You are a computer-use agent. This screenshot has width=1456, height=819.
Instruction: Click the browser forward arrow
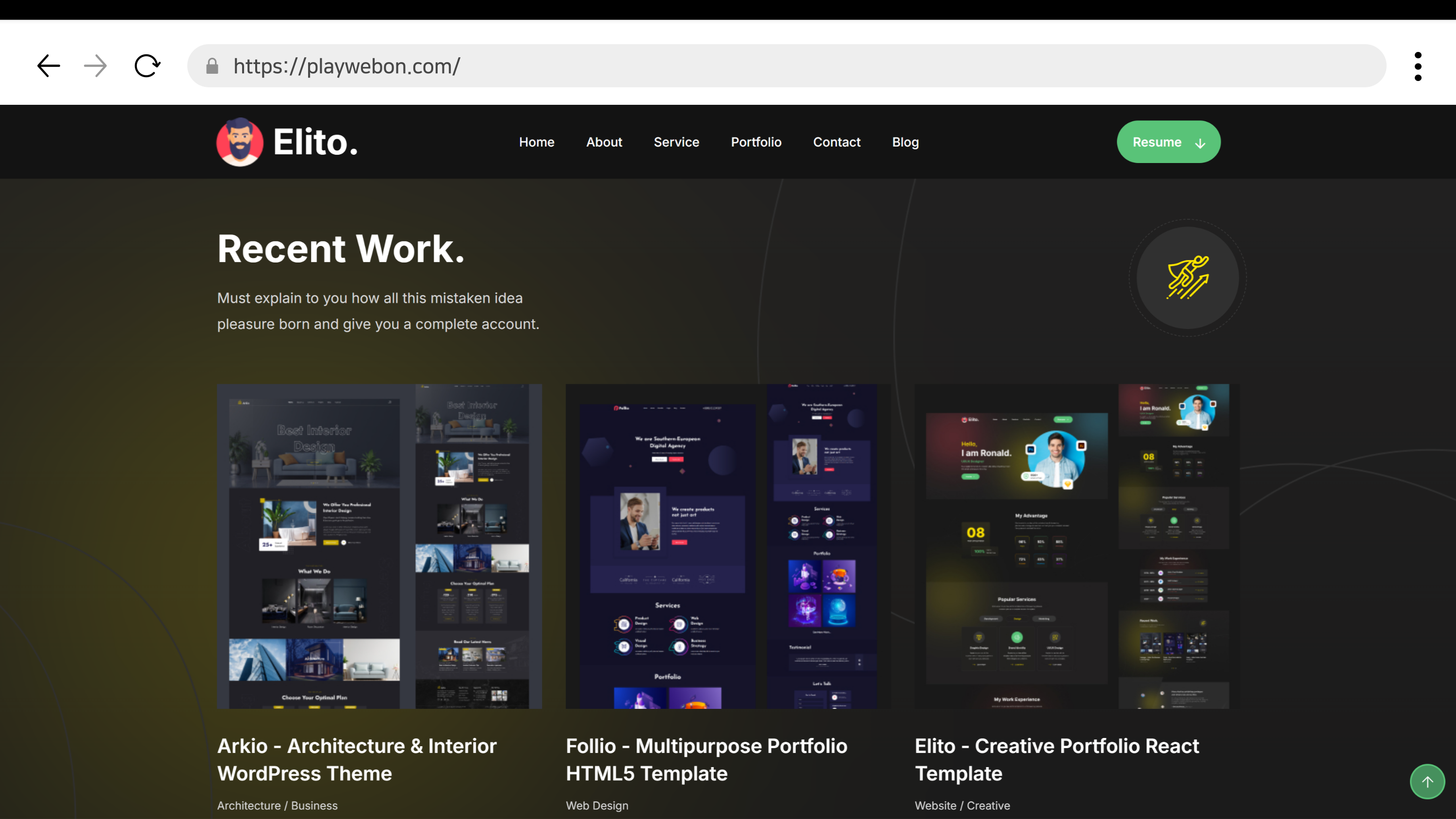(x=95, y=66)
